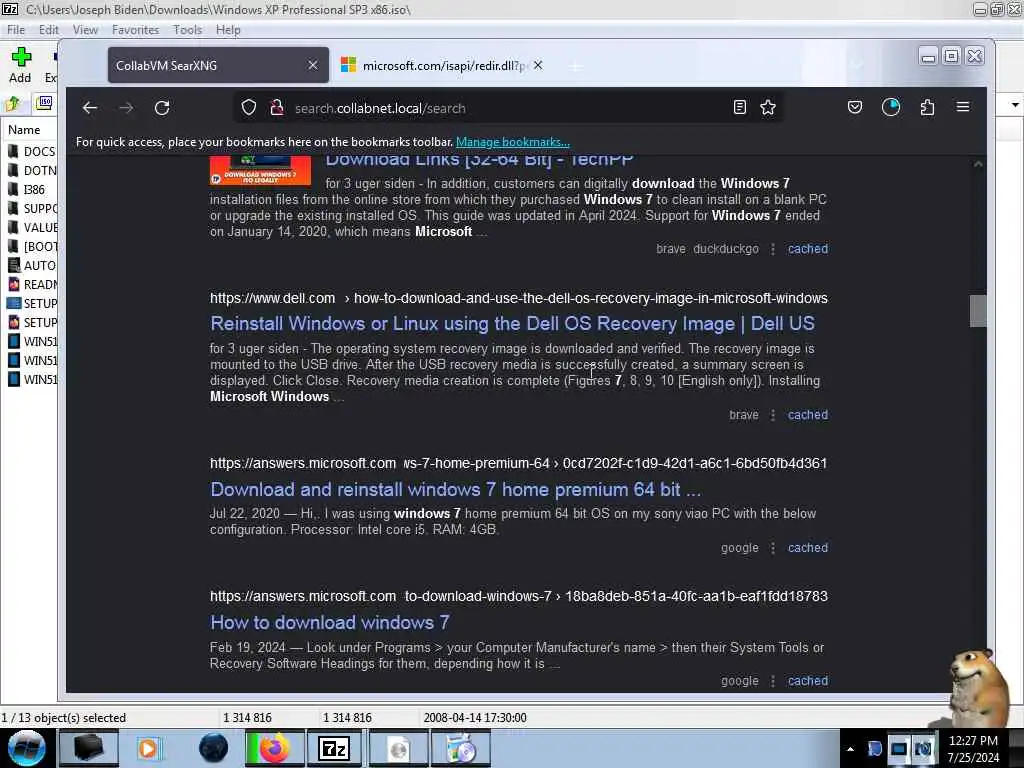This screenshot has width=1024, height=768.
Task: Click the 7-Zip Add button
Action: (20, 65)
